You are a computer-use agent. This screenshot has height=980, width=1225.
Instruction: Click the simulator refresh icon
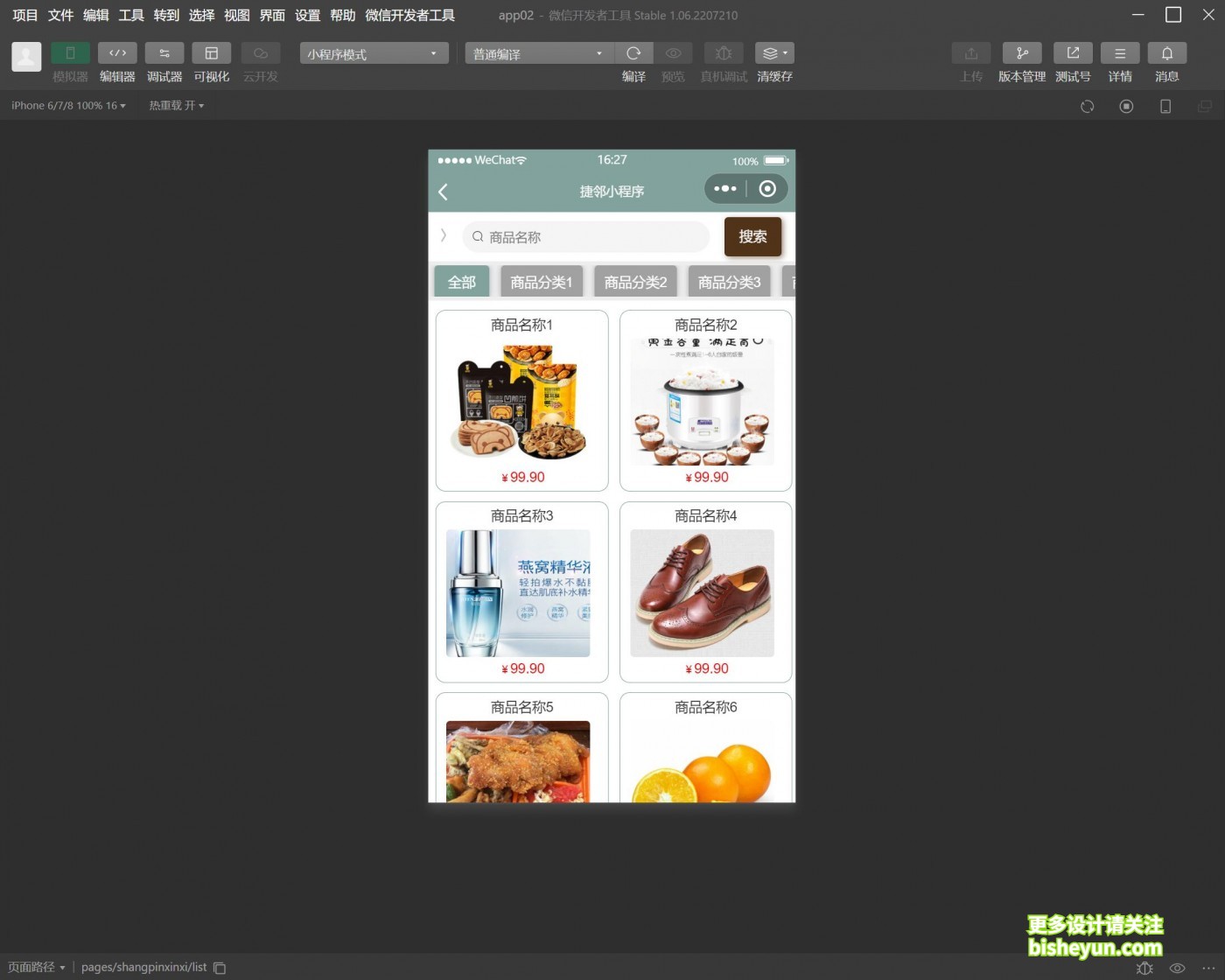coord(1088,106)
